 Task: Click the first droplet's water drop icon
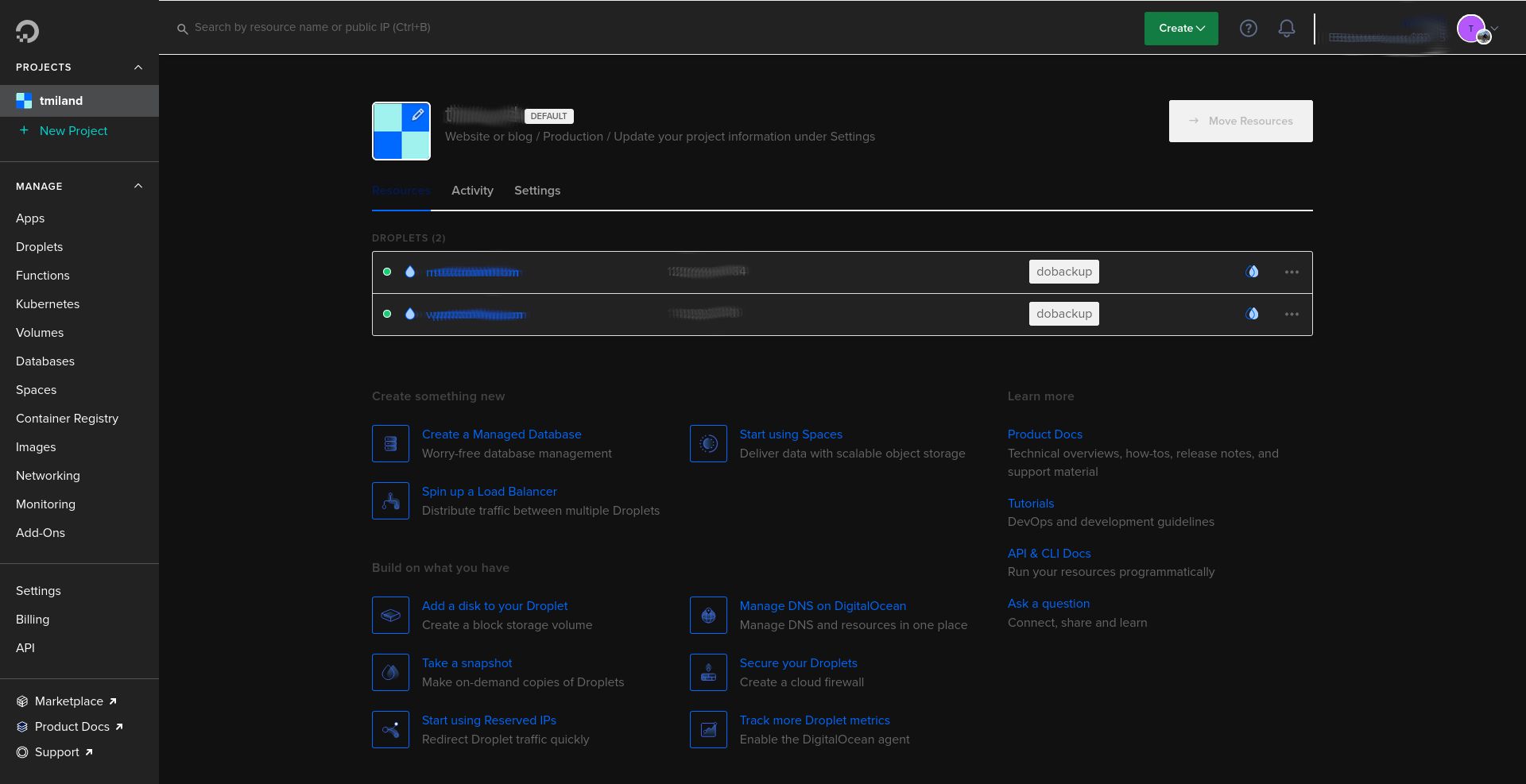(x=410, y=272)
